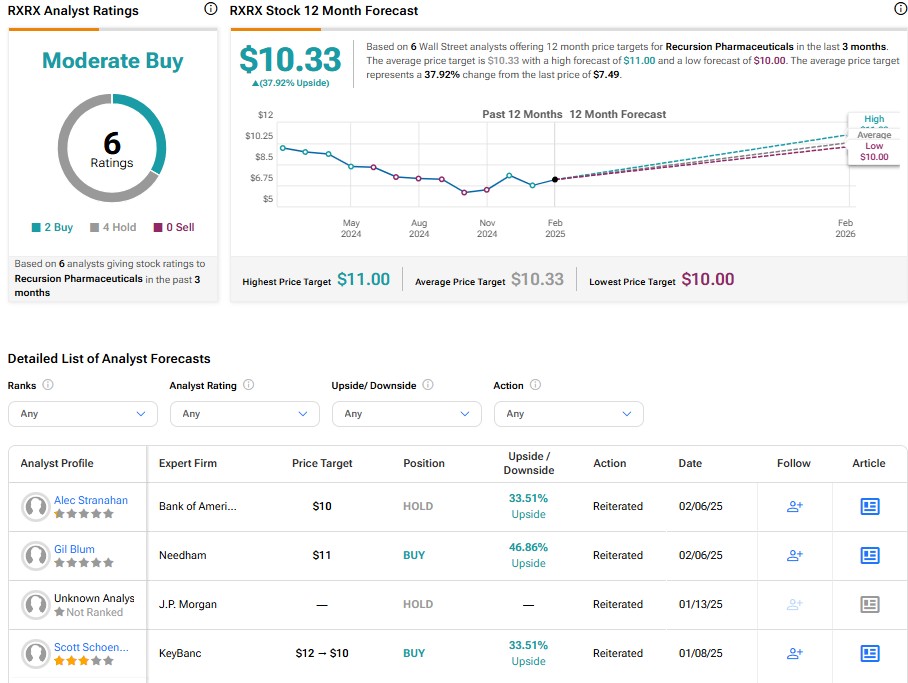Image resolution: width=908 pixels, height=683 pixels.
Task: Expand the Upside/Downside dropdown
Action: coord(407,414)
